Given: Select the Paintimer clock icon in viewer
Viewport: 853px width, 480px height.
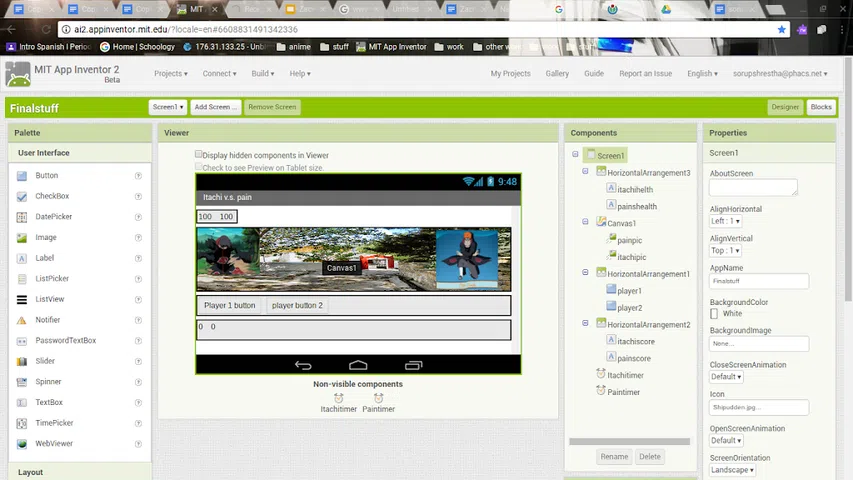Looking at the screenshot, I should pos(379,398).
